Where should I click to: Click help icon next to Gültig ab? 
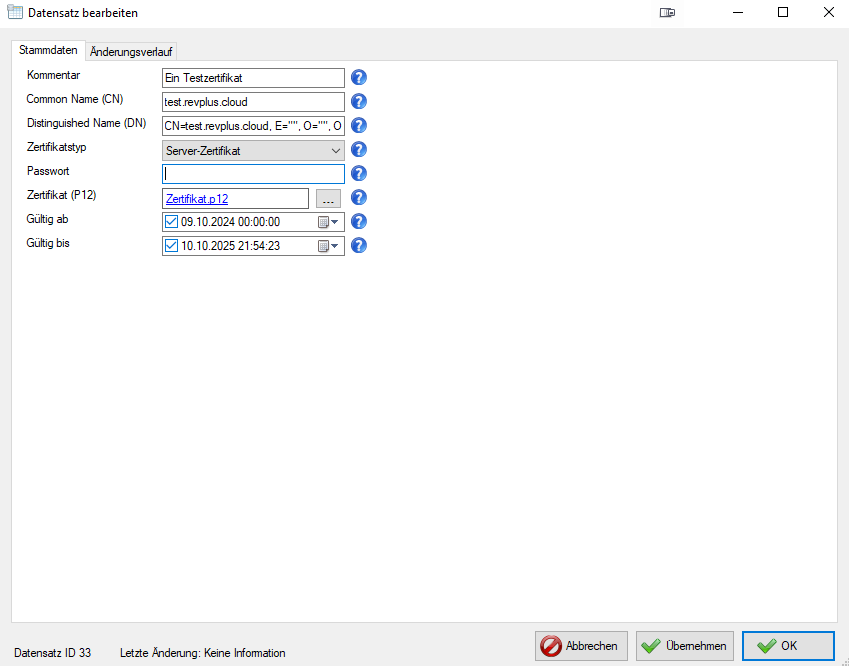(359, 222)
